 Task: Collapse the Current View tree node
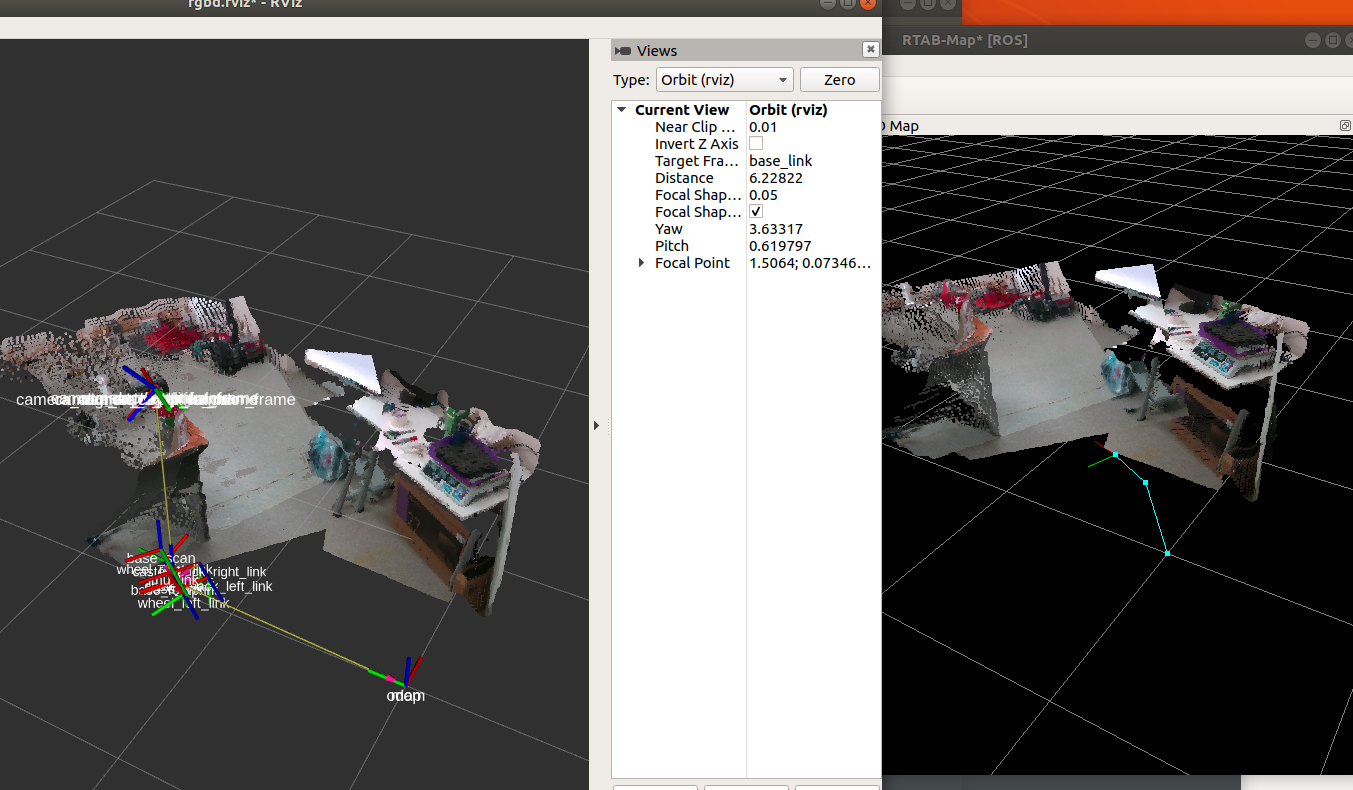(x=621, y=110)
